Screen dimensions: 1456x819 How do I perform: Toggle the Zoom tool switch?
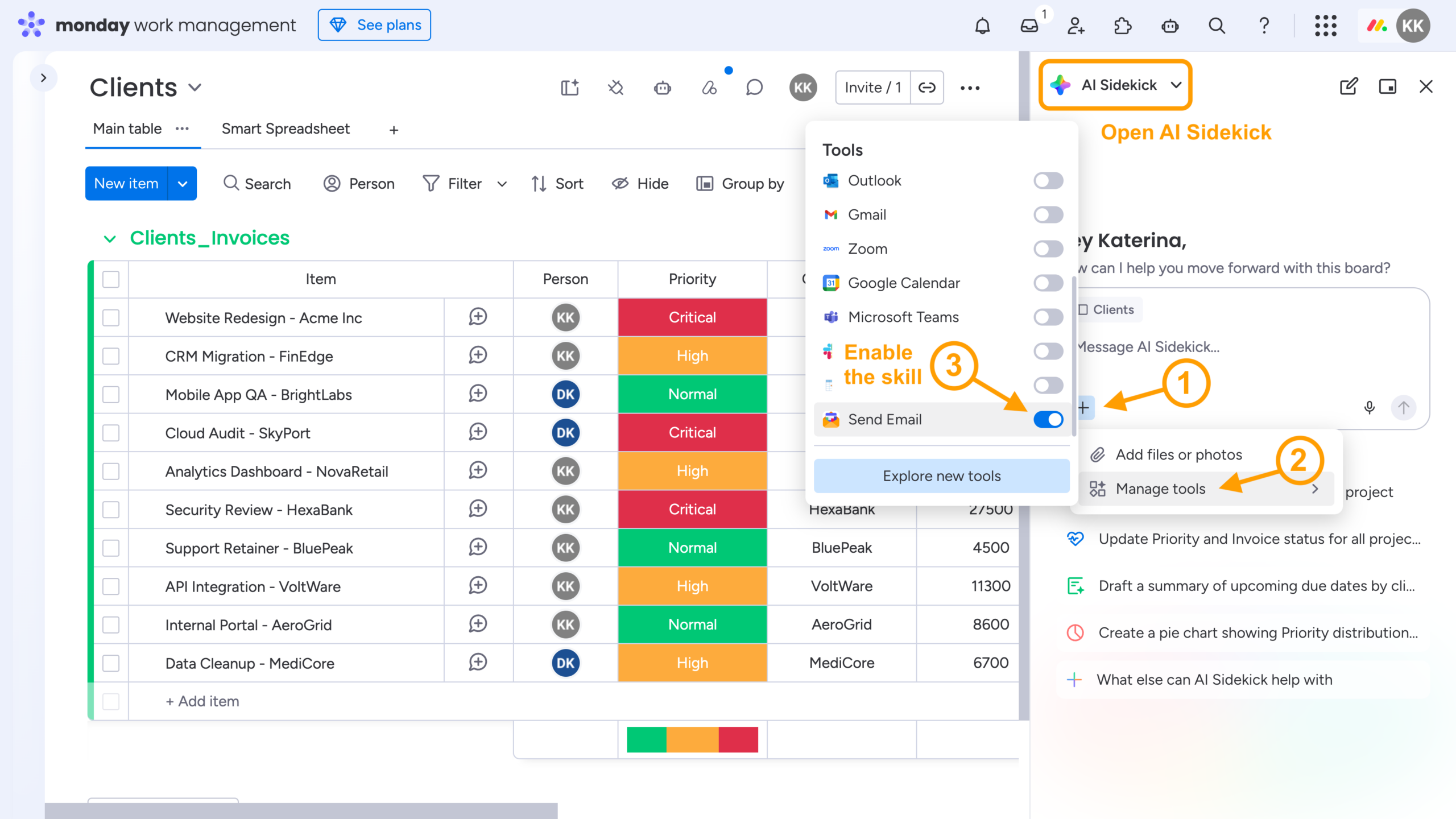1048,249
